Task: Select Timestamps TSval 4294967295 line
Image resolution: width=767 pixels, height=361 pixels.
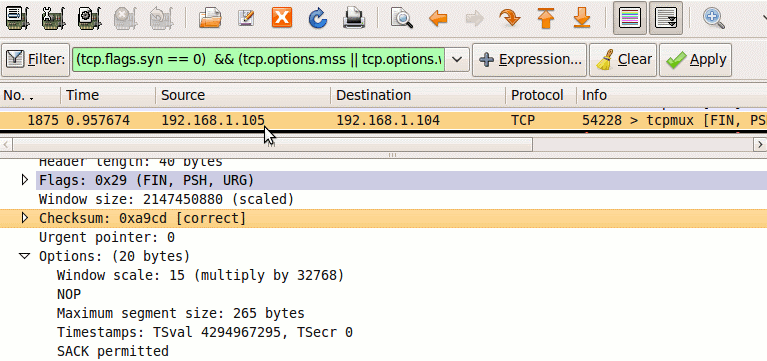Action: pos(204,333)
